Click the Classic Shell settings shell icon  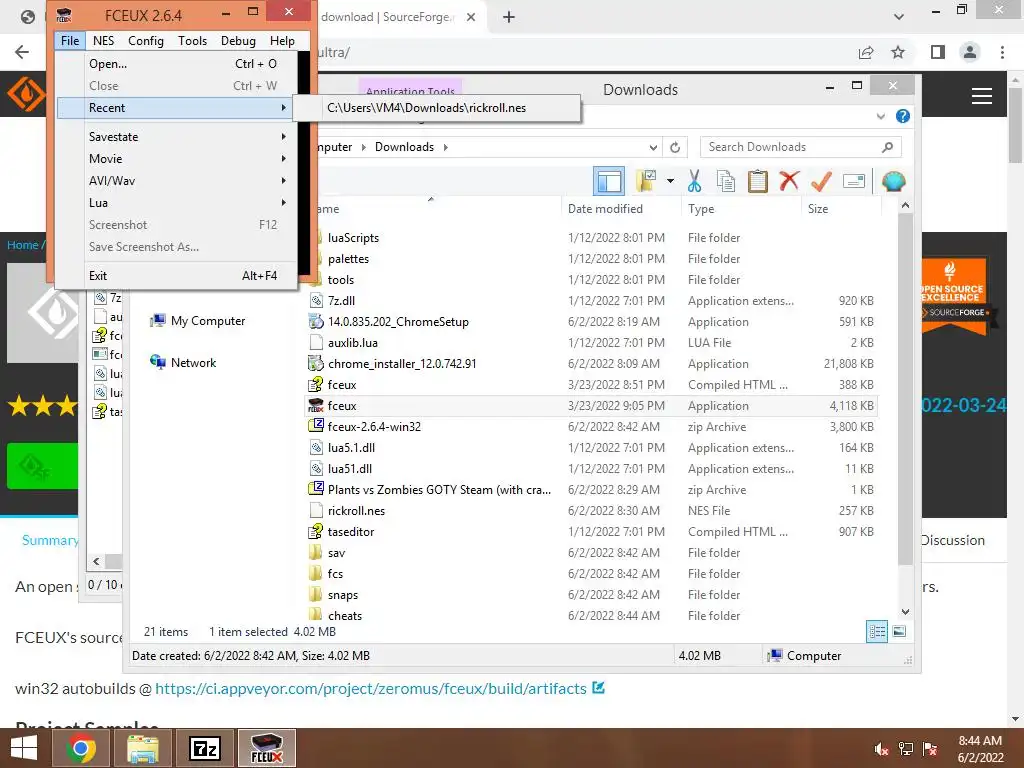tap(893, 181)
